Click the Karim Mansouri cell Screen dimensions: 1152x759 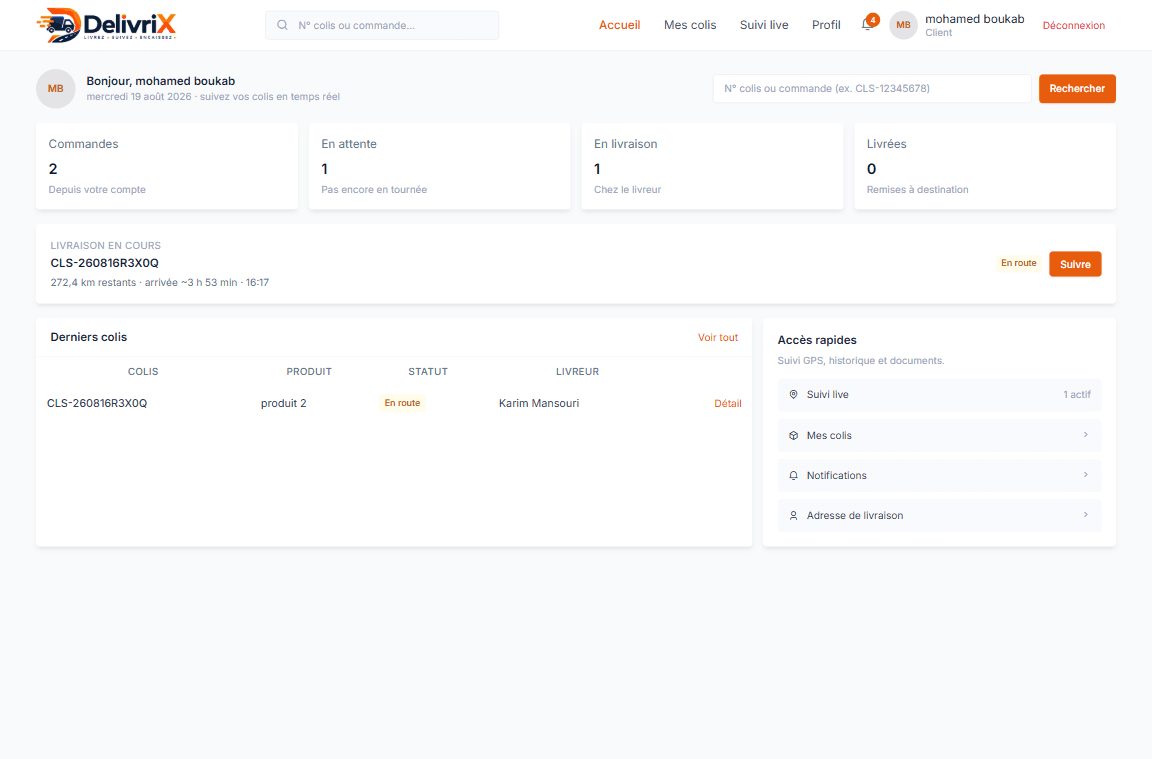[x=539, y=403]
